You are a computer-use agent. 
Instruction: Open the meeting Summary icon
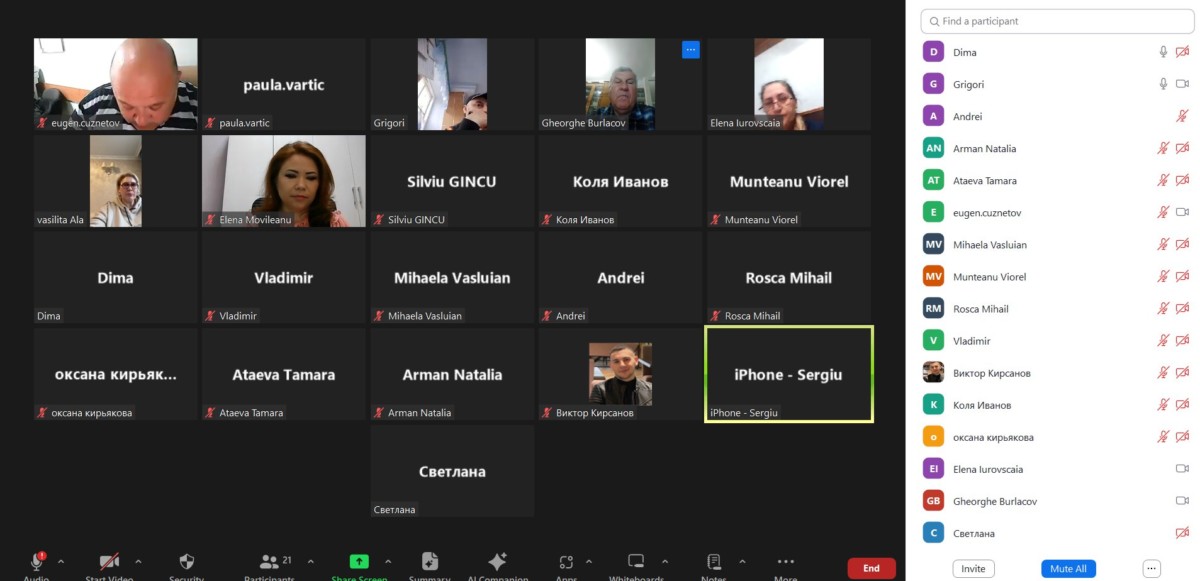coord(429,561)
